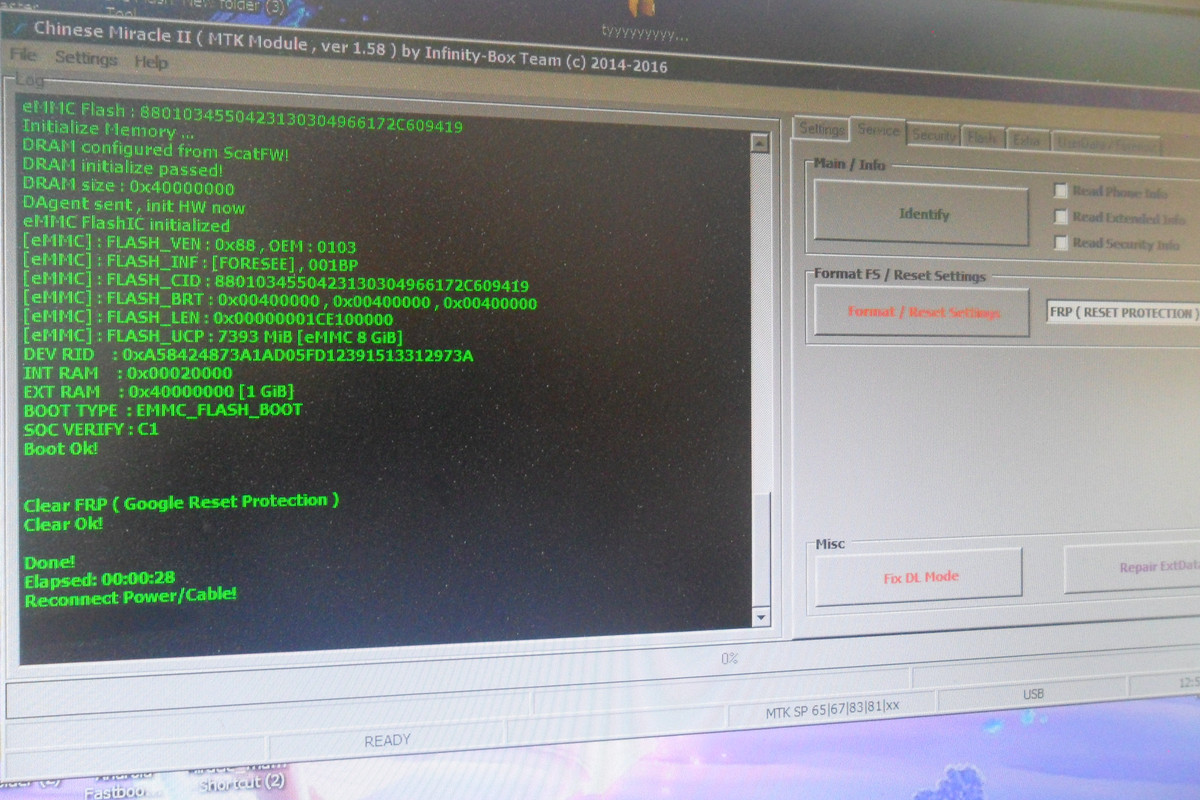Click the 'eMMC Flash' ID log line

pos(242,118)
